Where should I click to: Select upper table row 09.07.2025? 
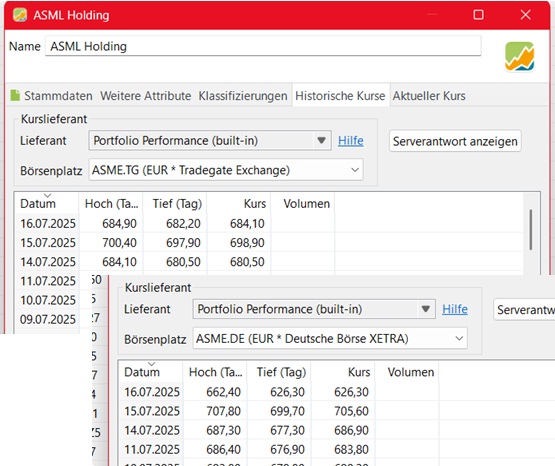[48, 319]
